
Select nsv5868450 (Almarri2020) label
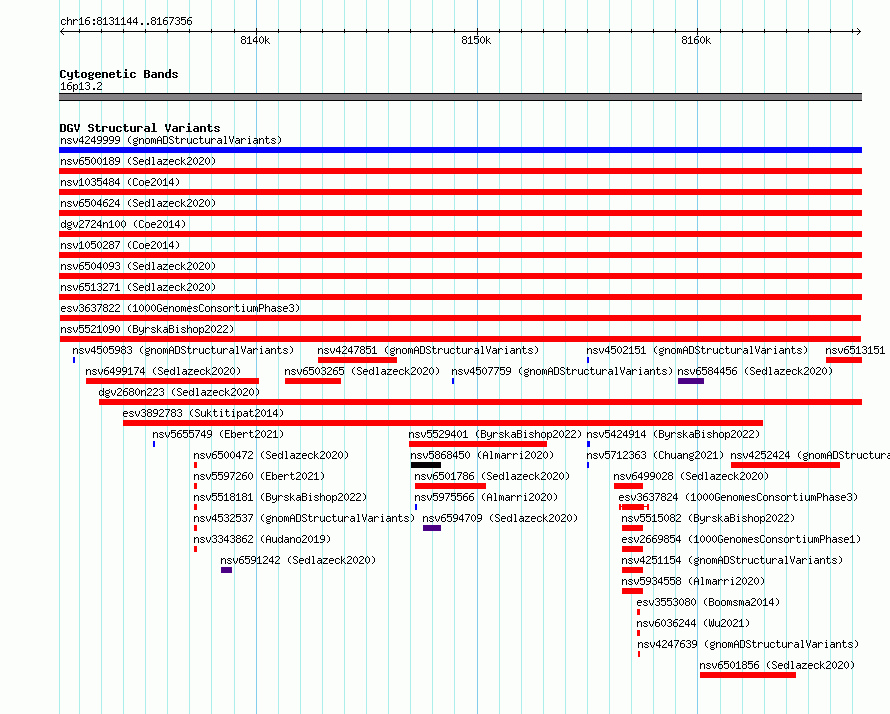click(x=482, y=455)
